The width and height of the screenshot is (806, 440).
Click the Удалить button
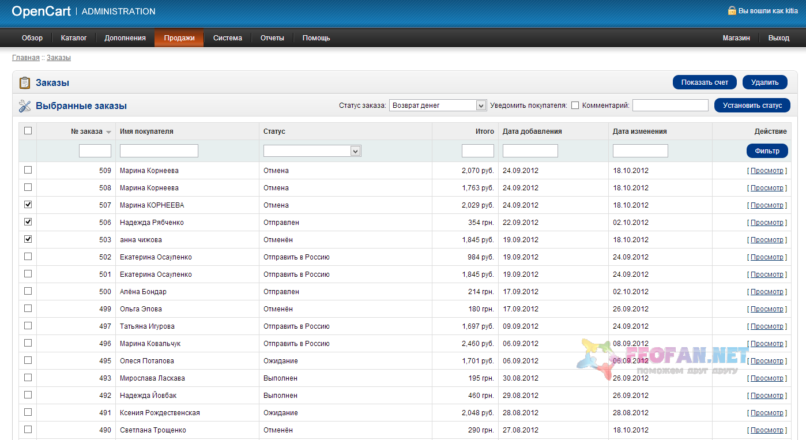[764, 82]
